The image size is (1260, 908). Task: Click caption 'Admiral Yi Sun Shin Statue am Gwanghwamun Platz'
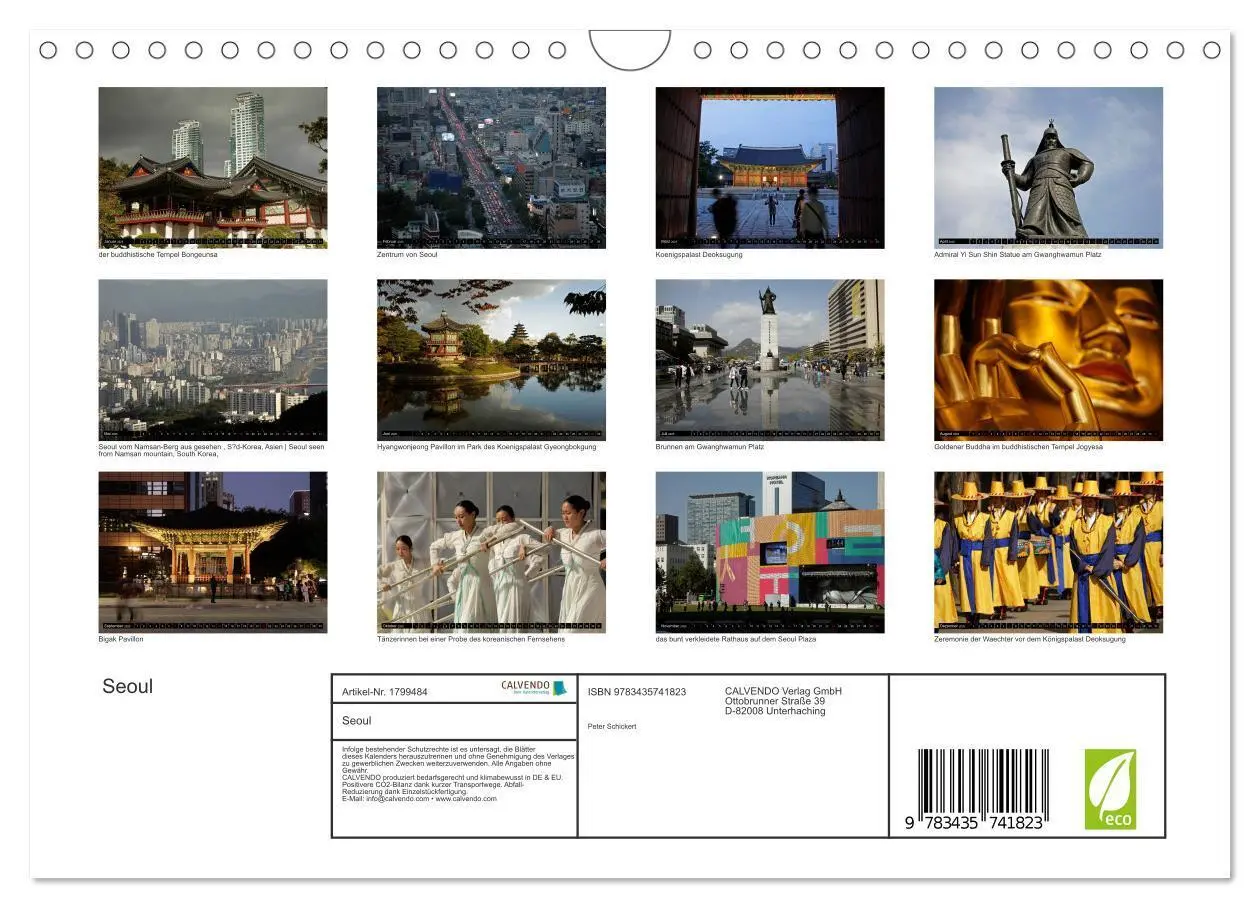click(x=1018, y=254)
